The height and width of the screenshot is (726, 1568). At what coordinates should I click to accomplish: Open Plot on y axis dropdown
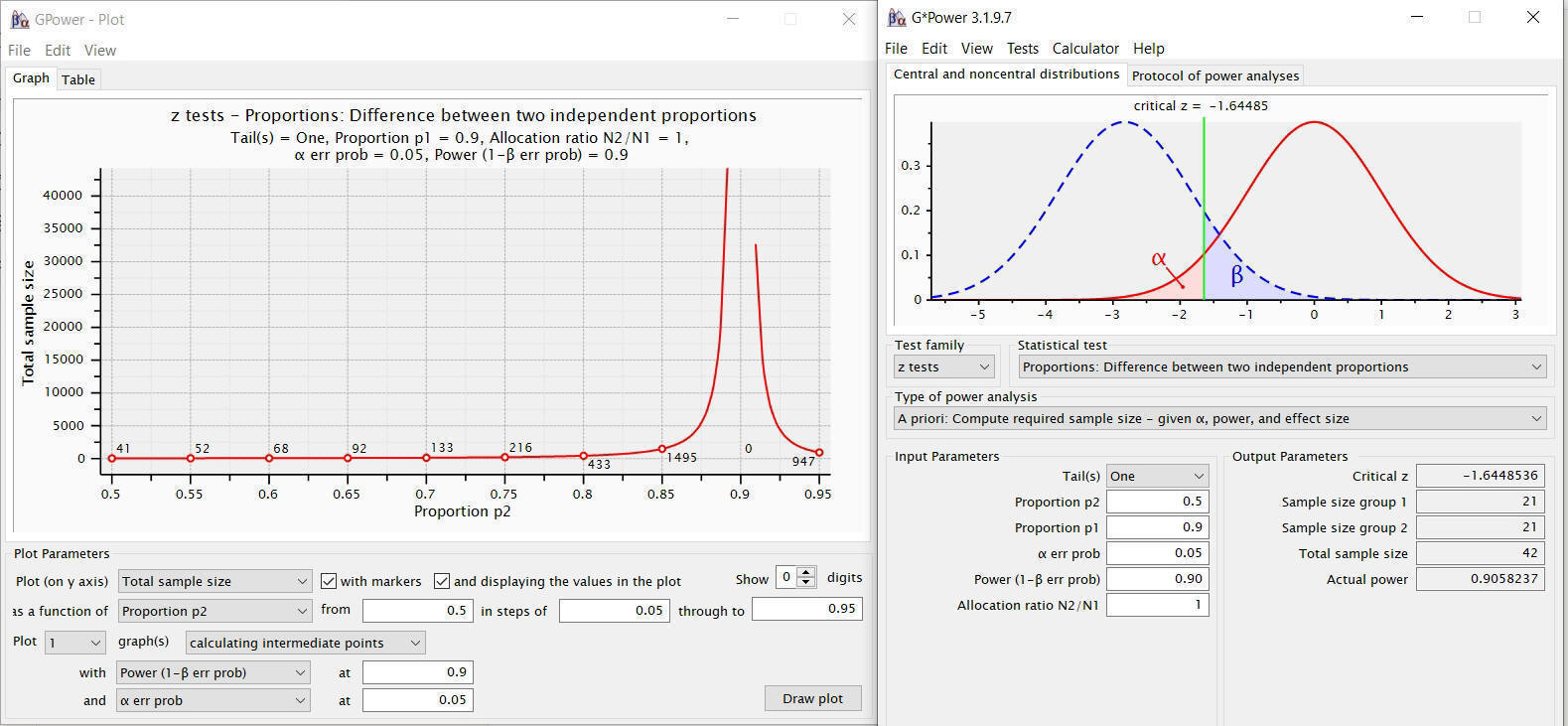click(214, 581)
